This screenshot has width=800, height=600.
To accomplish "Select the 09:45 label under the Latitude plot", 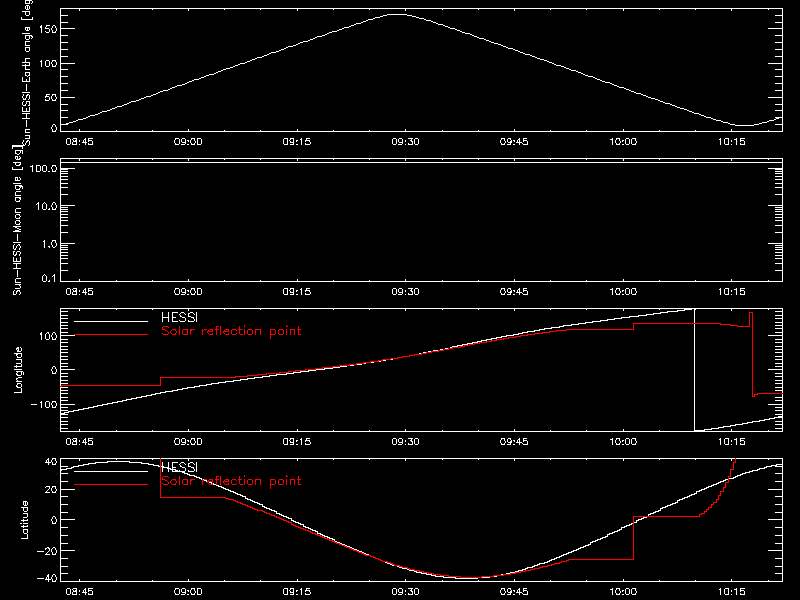I will [x=514, y=592].
